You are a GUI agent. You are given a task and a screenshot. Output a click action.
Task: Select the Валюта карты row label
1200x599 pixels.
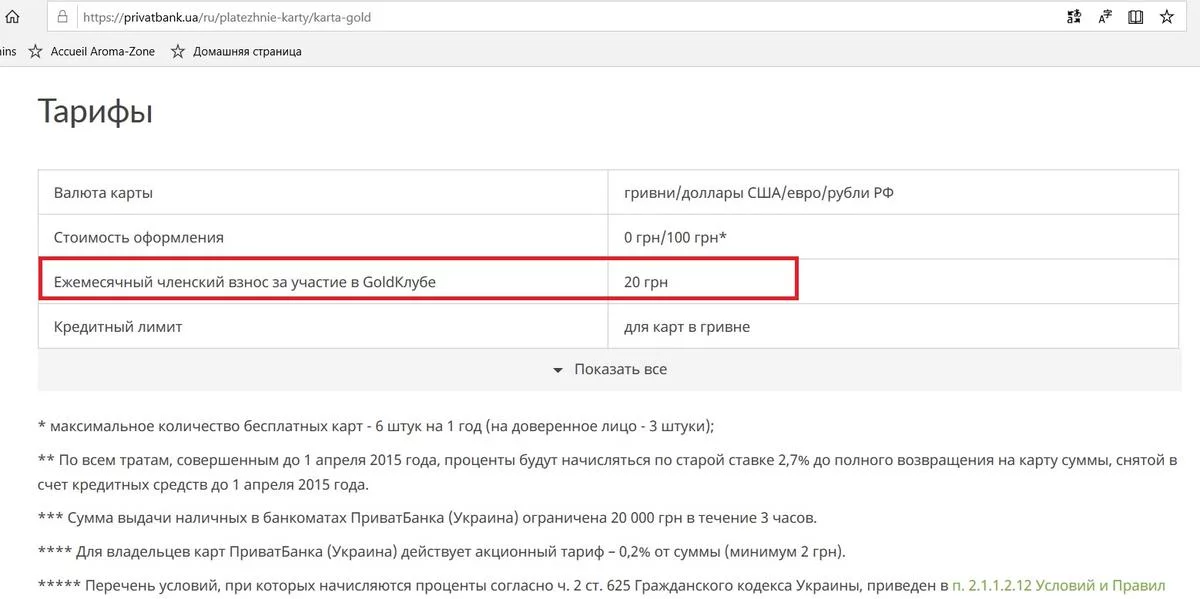(x=103, y=193)
